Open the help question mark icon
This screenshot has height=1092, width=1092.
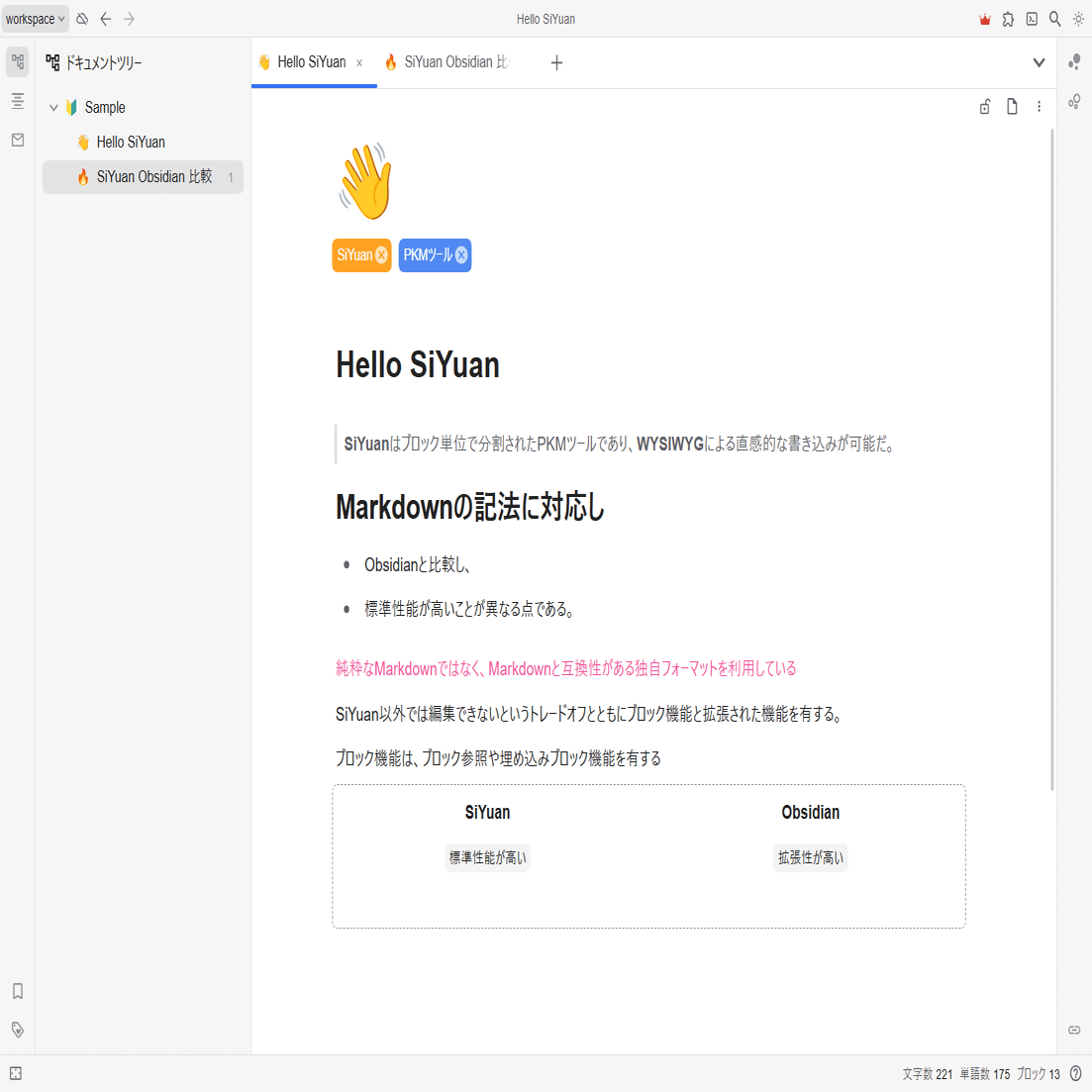point(1076,1073)
